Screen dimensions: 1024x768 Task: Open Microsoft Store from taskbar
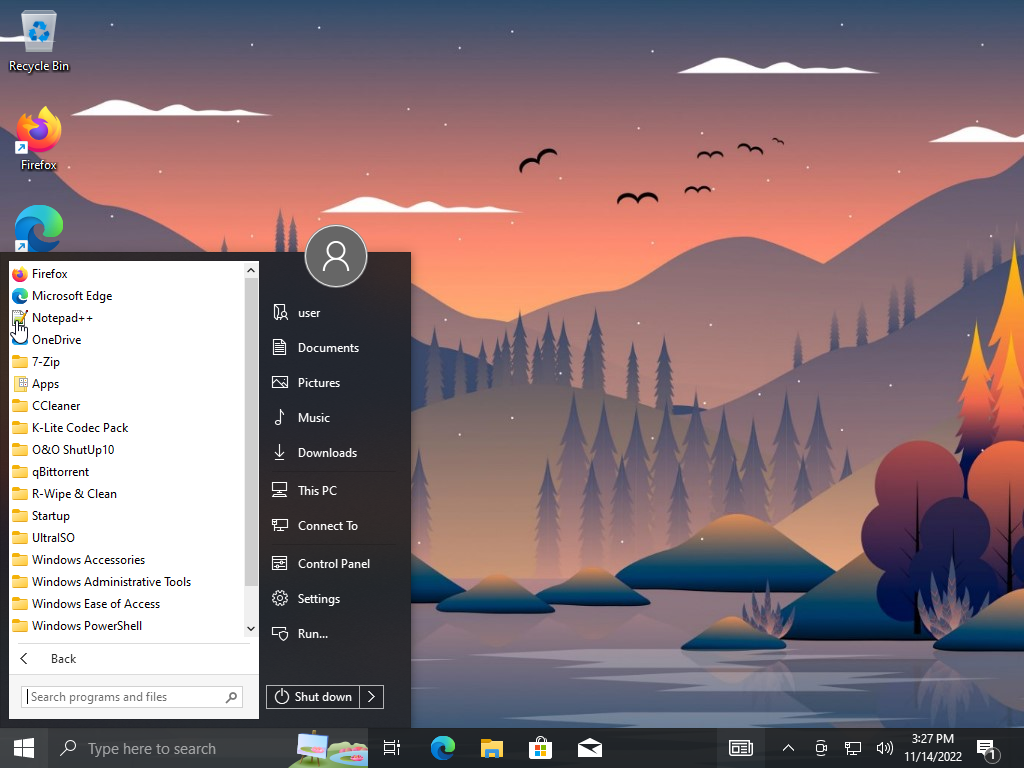pyautogui.click(x=541, y=748)
